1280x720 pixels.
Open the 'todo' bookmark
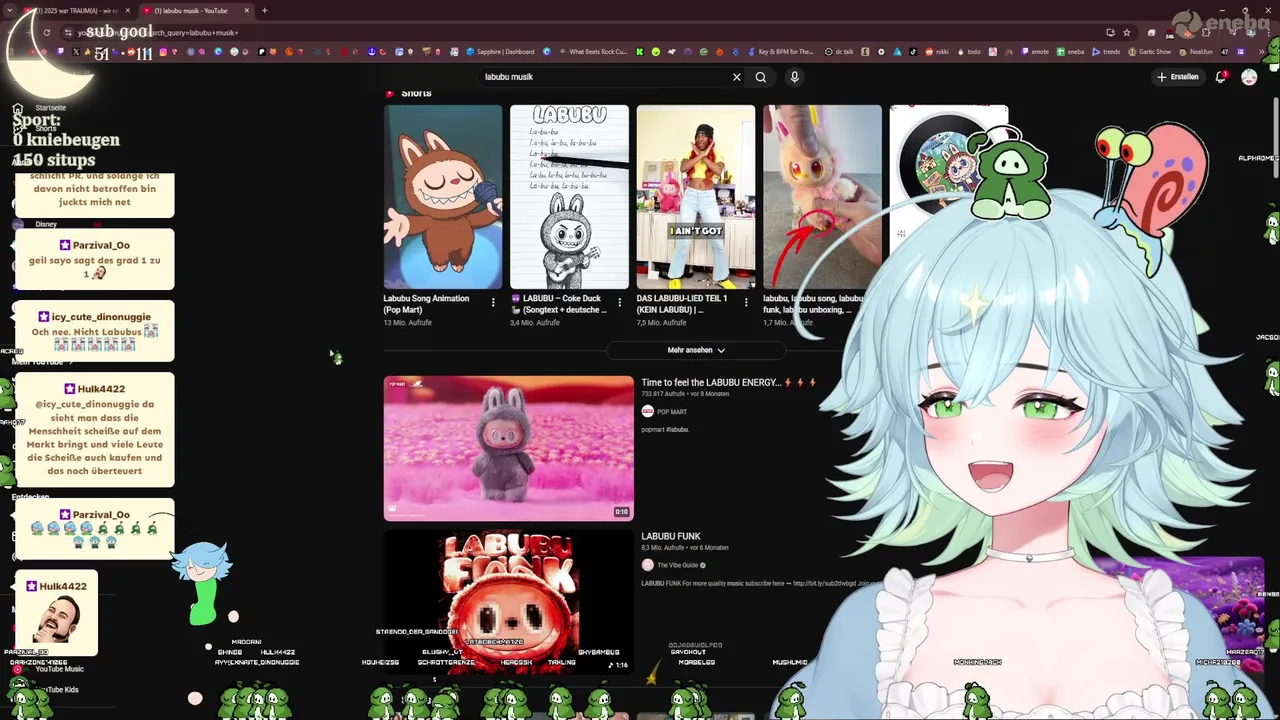tap(968, 52)
